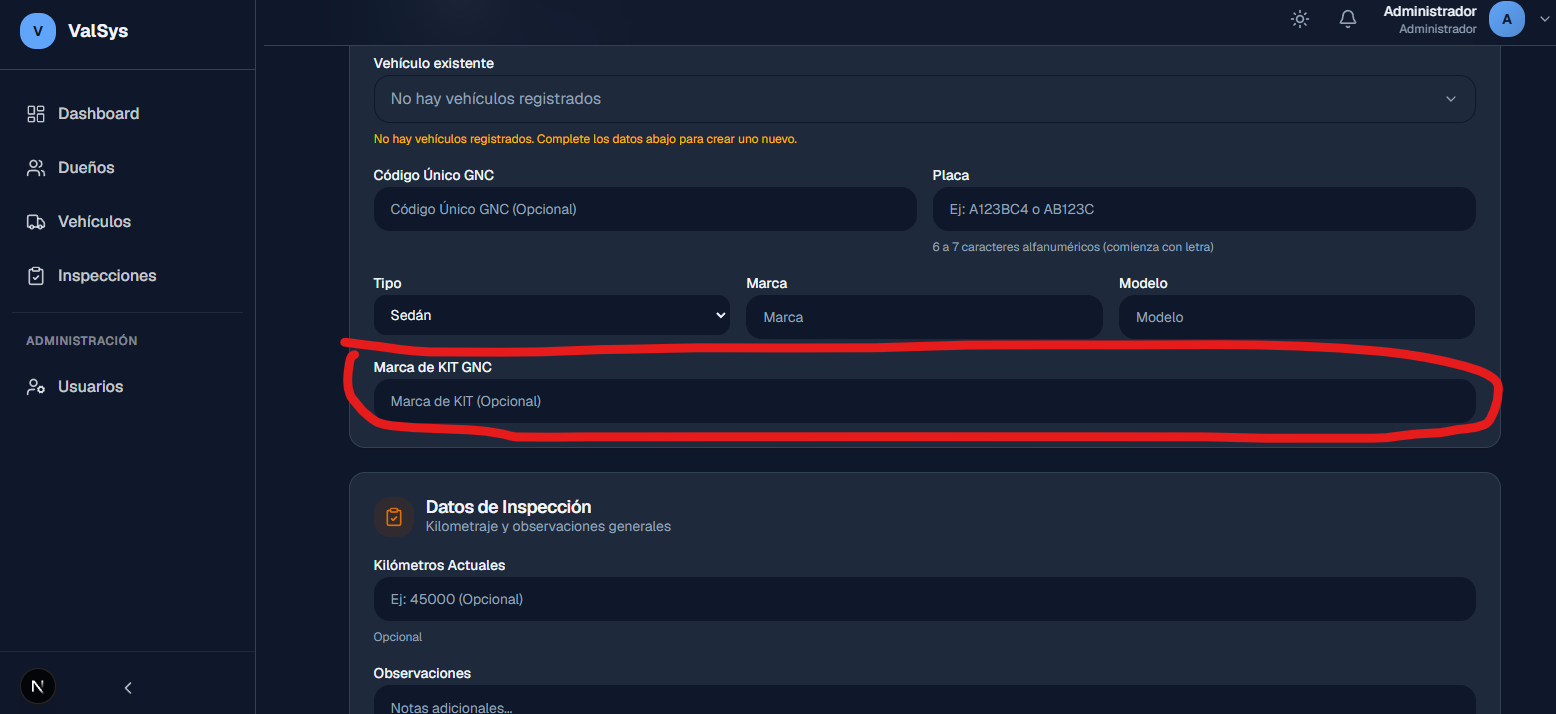
Task: Collapse the sidebar with arrow icon
Action: pyautogui.click(x=128, y=687)
